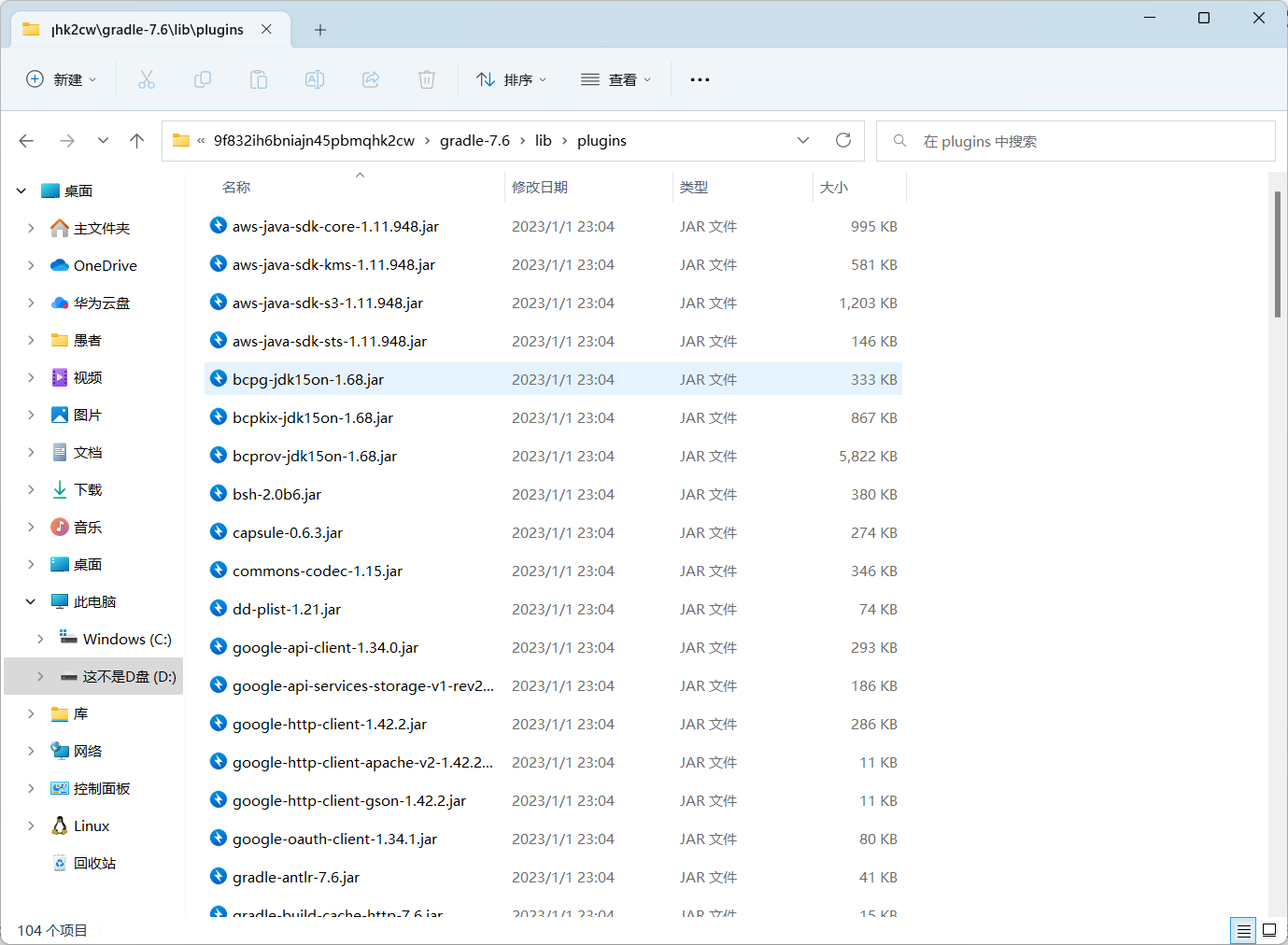Click the OneDrive cloud icon in sidebar
Screen dimensions: 1288x945
(60, 265)
